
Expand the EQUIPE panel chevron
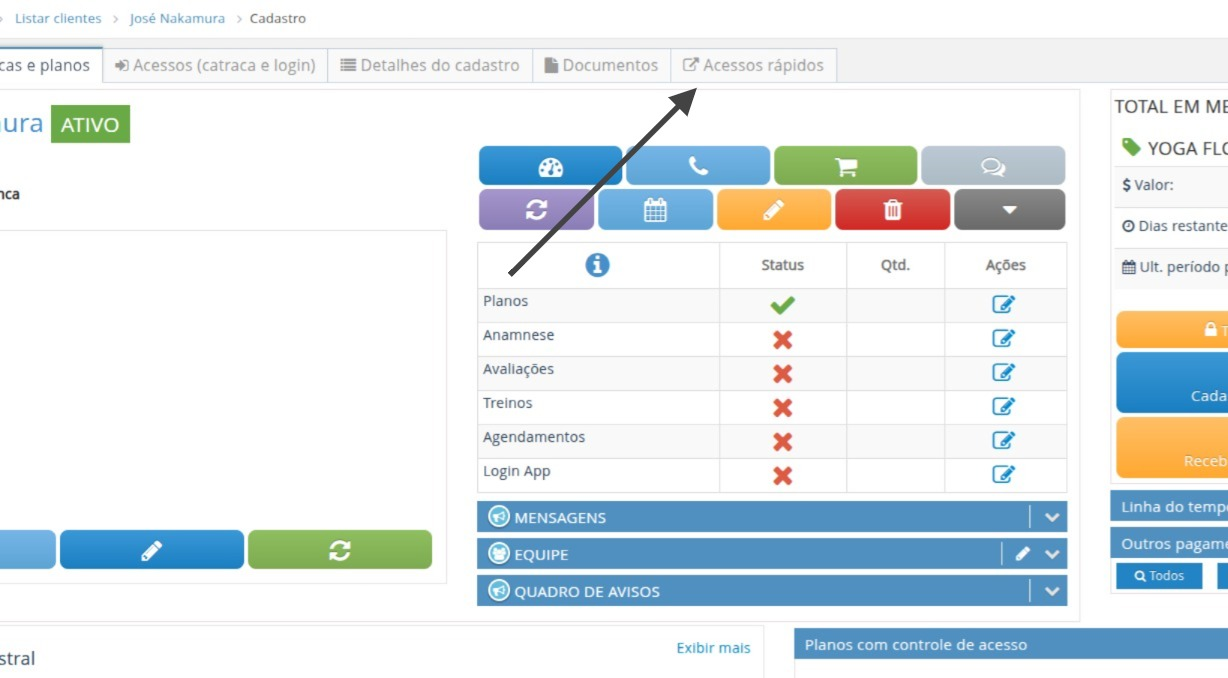point(1051,555)
